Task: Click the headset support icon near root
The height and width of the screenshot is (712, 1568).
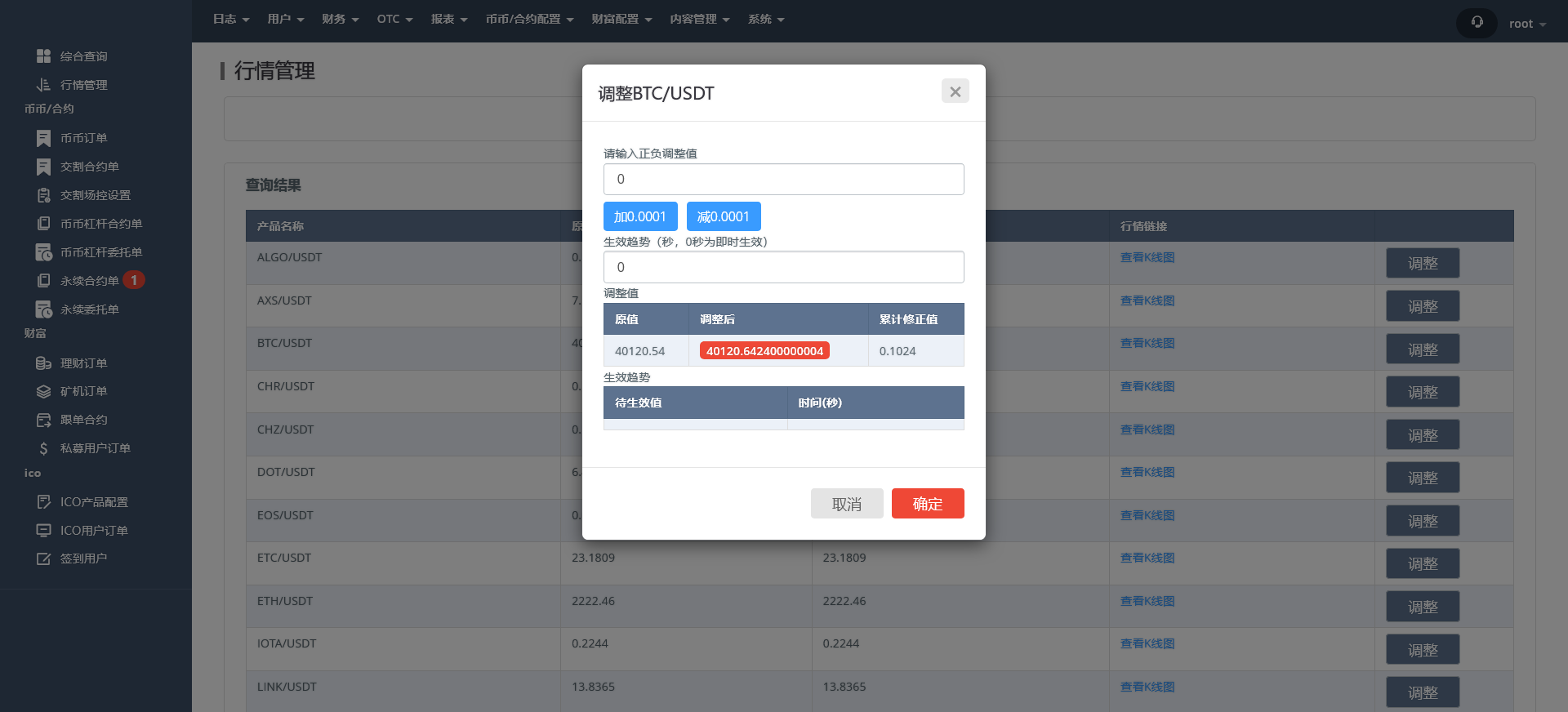Action: 1477,23
